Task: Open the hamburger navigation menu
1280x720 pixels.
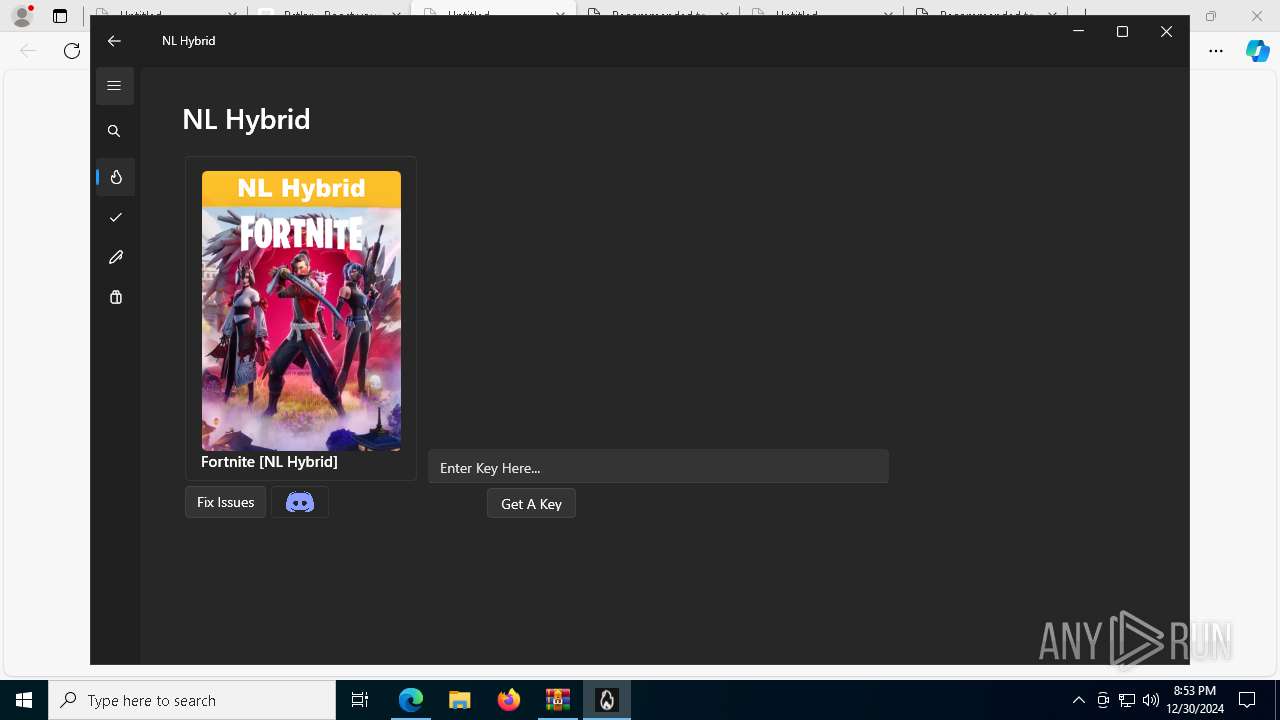Action: pos(114,86)
